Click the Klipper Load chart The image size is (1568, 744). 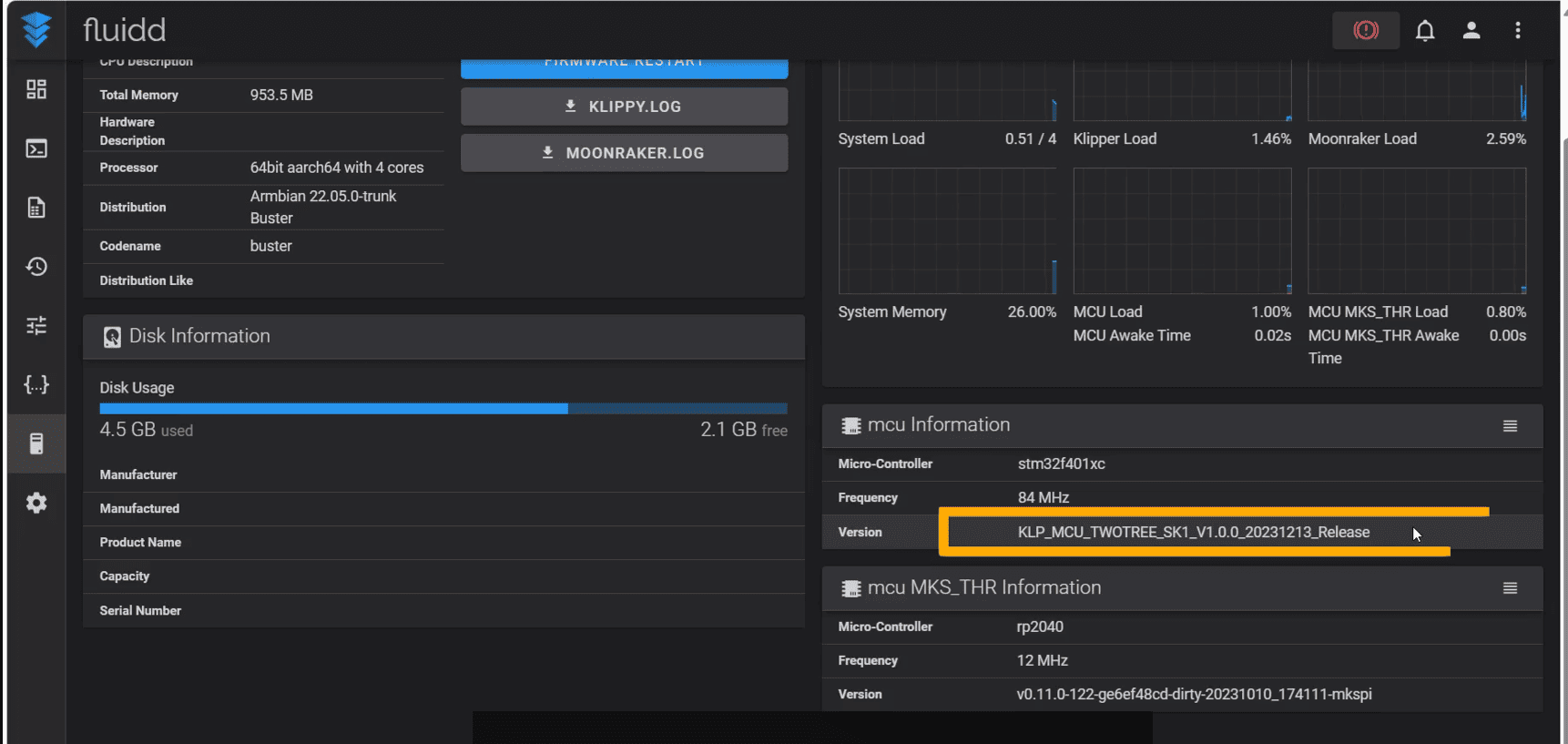(x=1182, y=90)
